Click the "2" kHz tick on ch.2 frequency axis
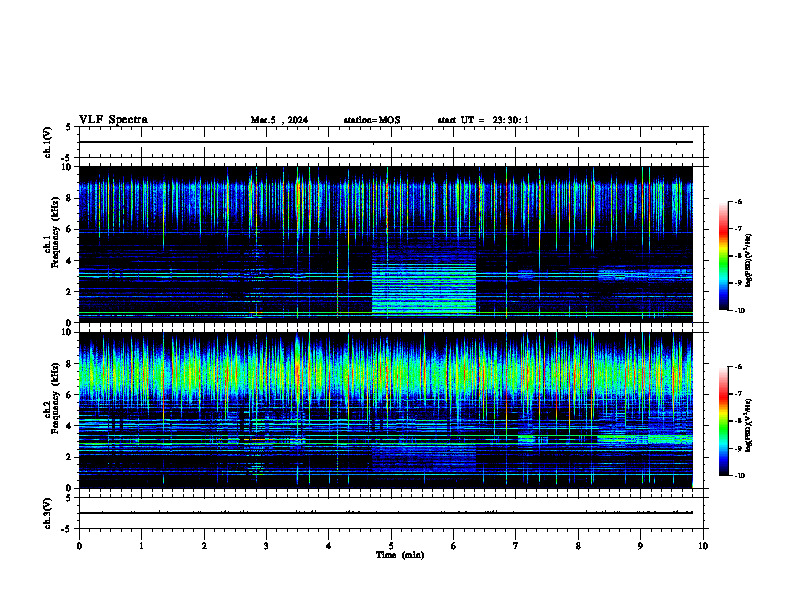 70,457
